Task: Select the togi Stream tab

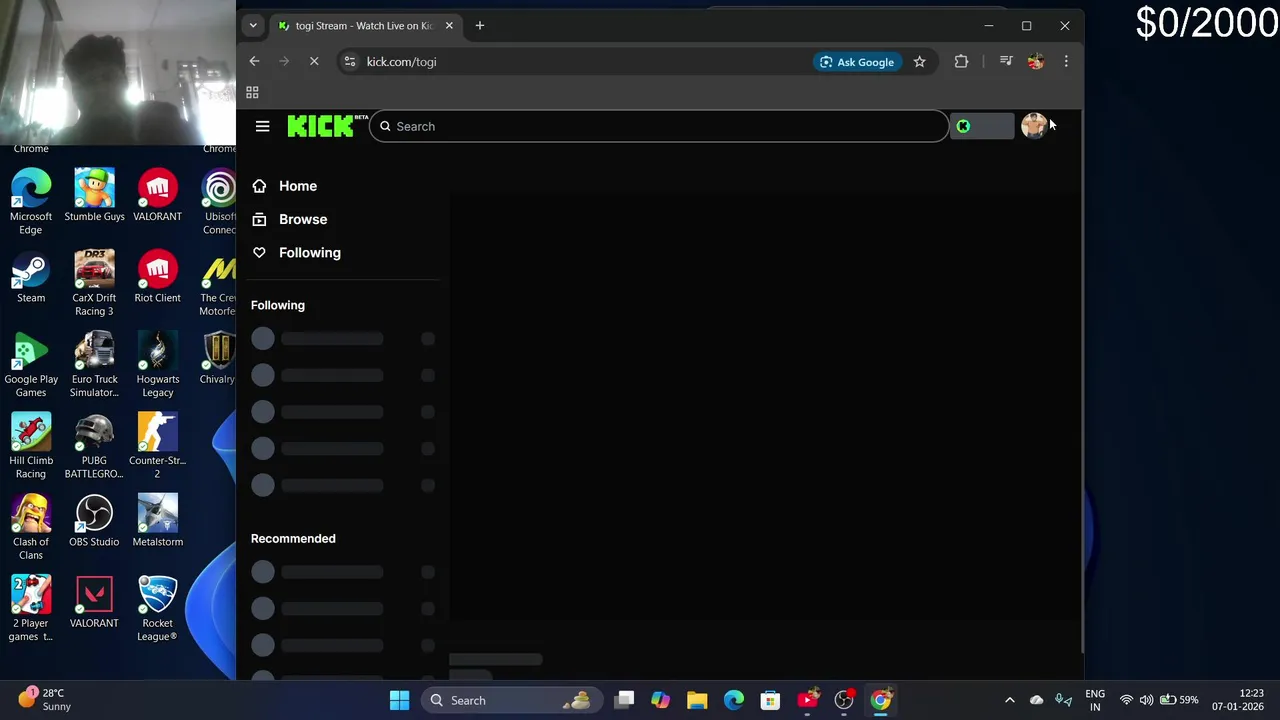Action: pos(366,25)
